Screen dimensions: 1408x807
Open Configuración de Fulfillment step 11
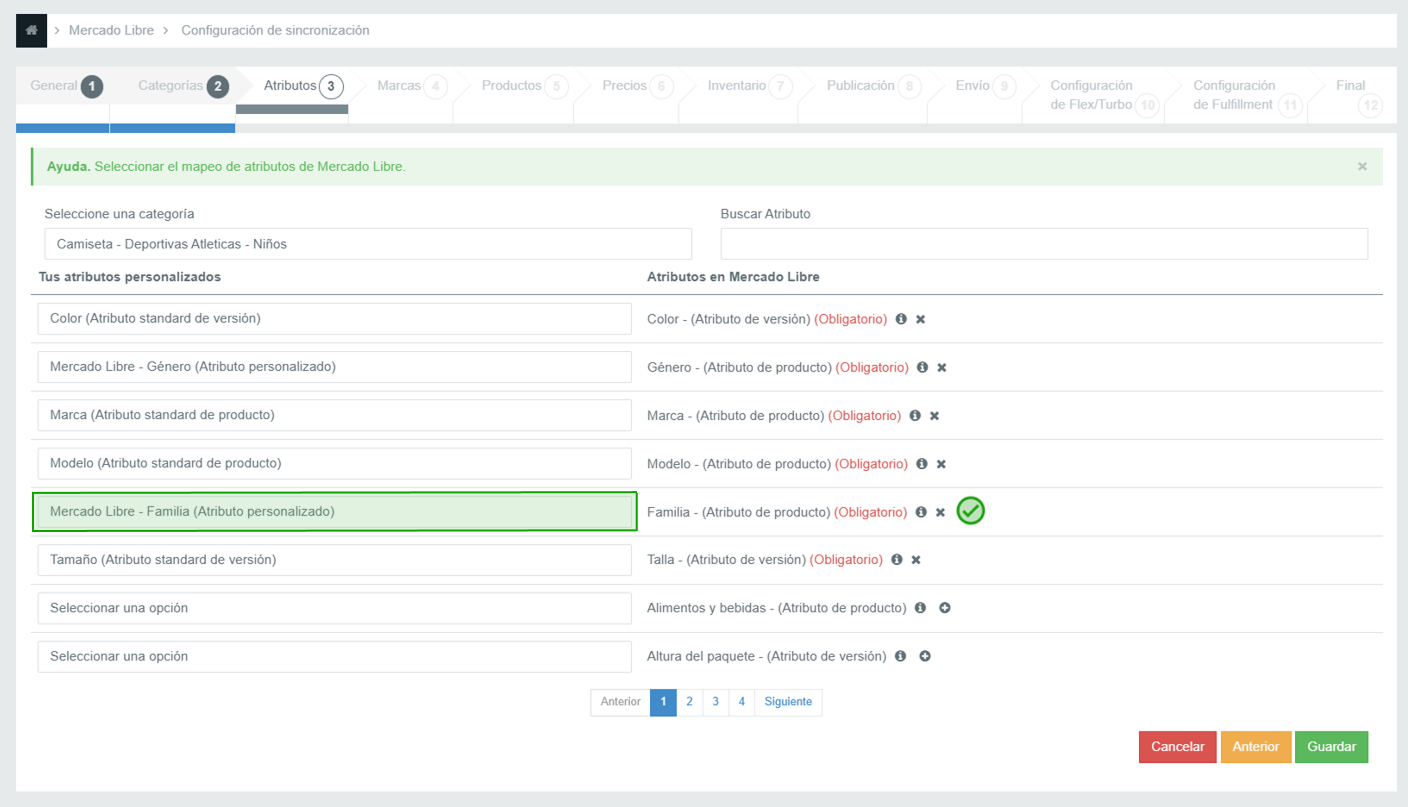coord(1246,95)
